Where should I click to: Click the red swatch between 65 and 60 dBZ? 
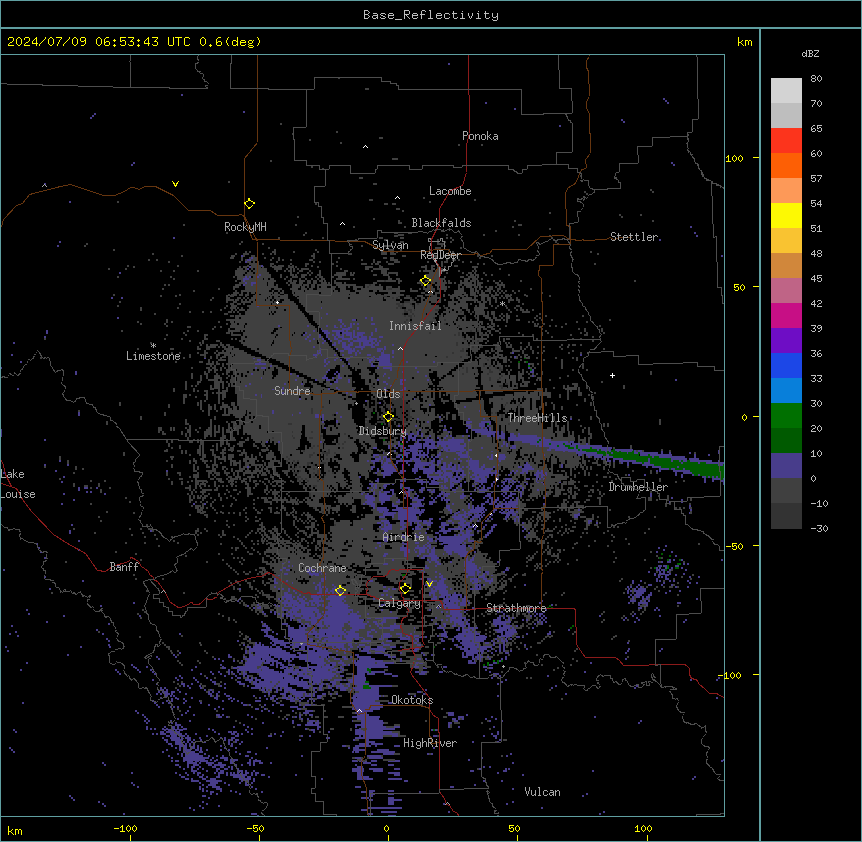[786, 140]
